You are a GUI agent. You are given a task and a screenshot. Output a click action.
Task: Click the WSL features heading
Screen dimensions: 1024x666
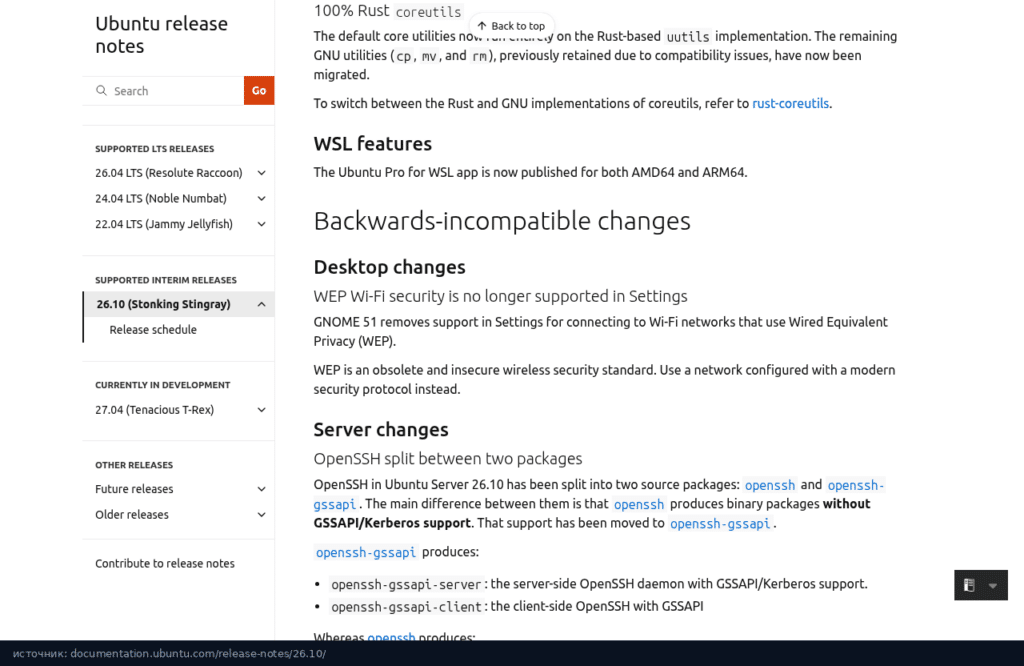click(x=372, y=144)
